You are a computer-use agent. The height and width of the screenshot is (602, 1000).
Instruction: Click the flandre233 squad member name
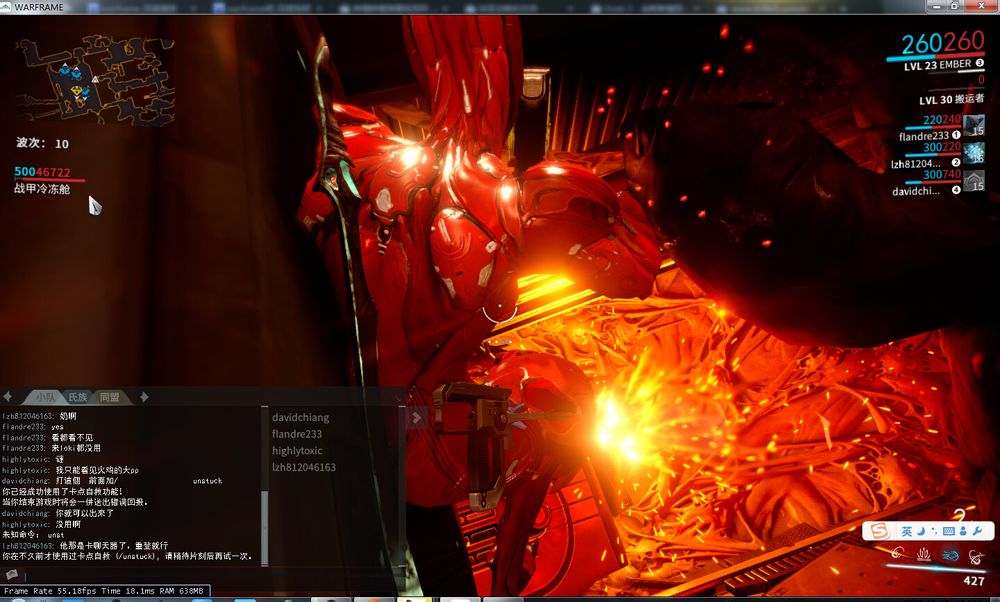(923, 136)
